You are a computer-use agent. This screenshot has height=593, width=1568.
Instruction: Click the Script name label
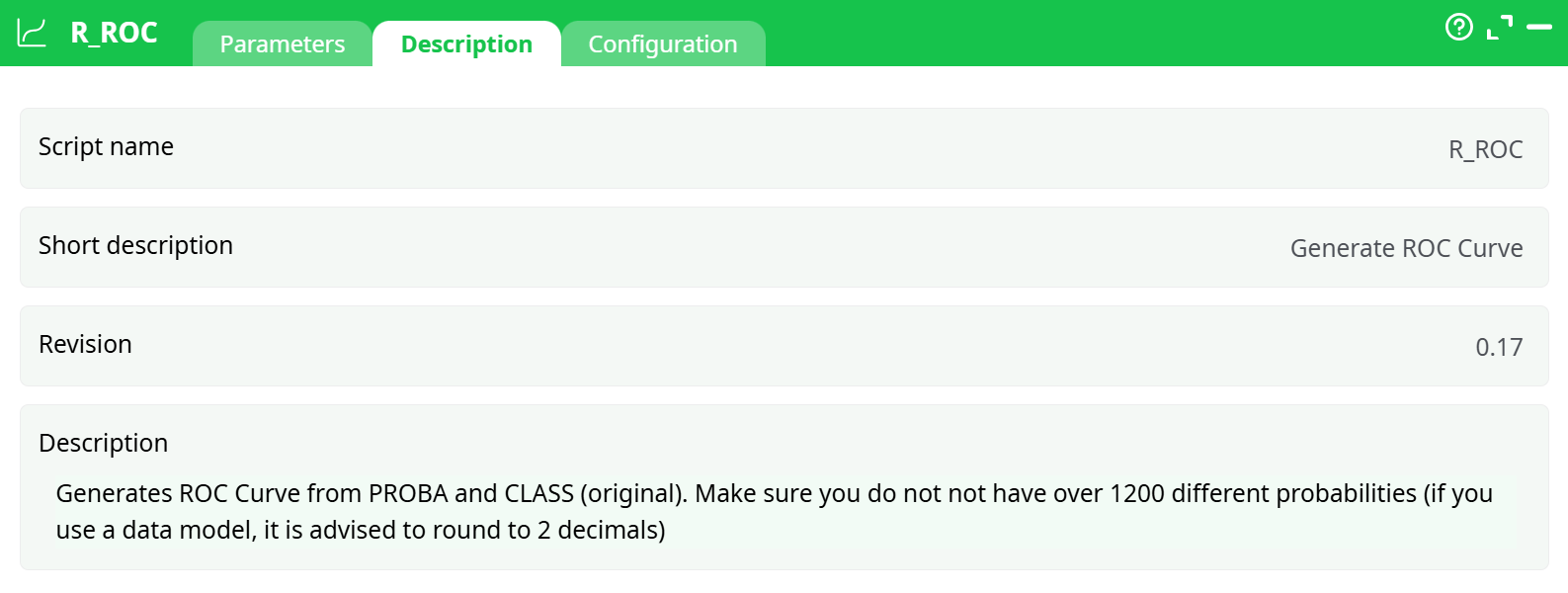106,147
